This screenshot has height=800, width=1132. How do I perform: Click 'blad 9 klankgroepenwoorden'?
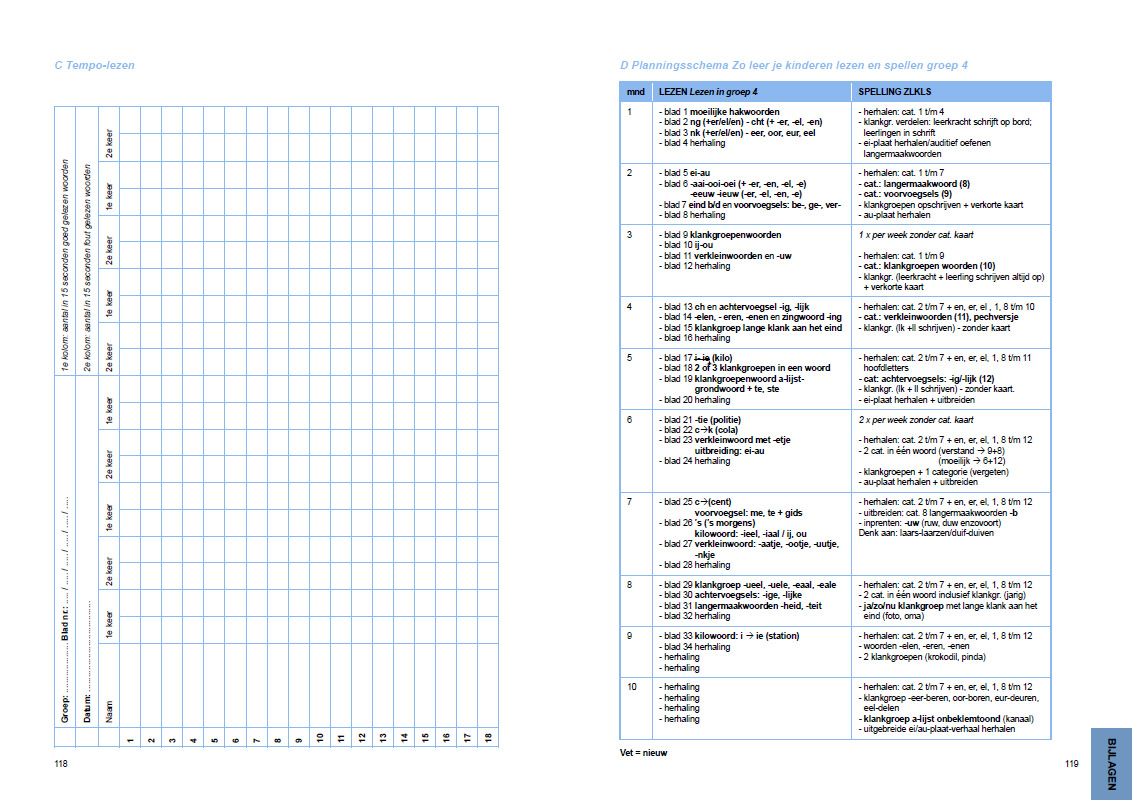click(722, 235)
